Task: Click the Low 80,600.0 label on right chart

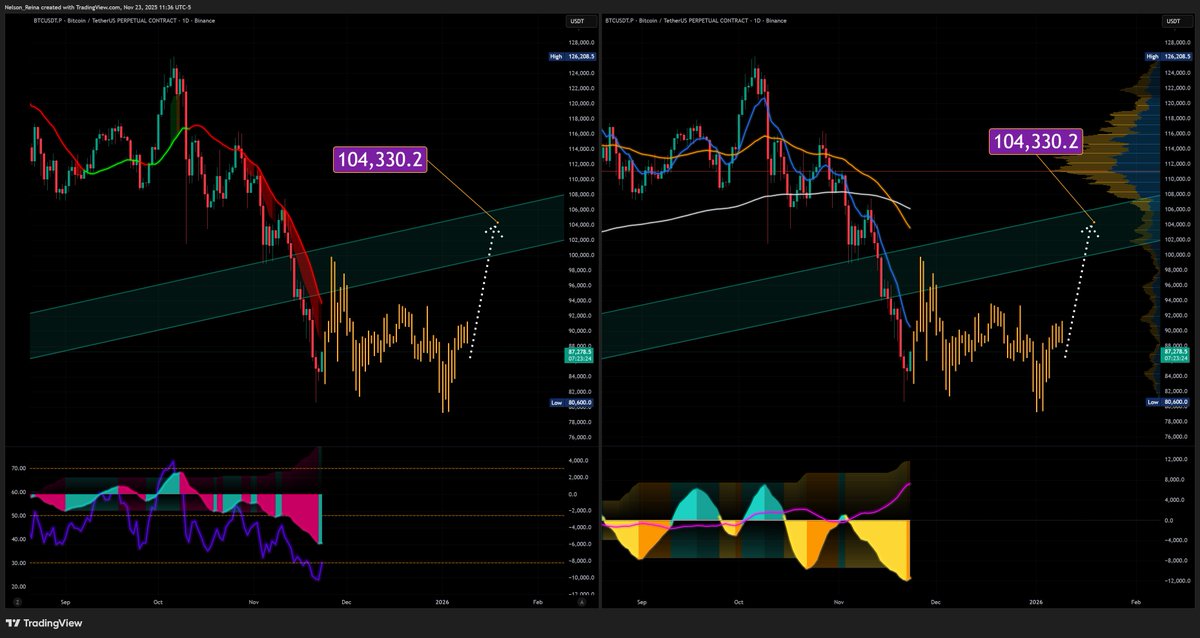Action: [x=1170, y=401]
